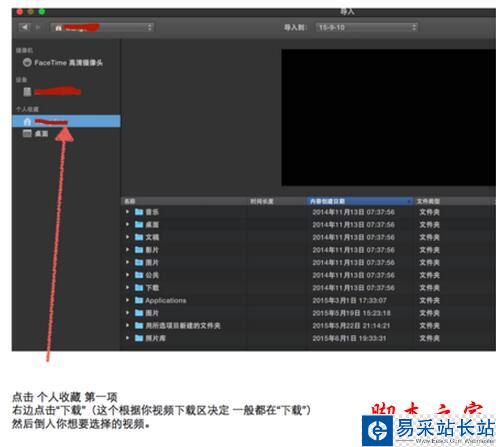Viewport: 496px width, 447px height.
Task: Sort by the 内容创建日期 column header
Action: point(359,201)
